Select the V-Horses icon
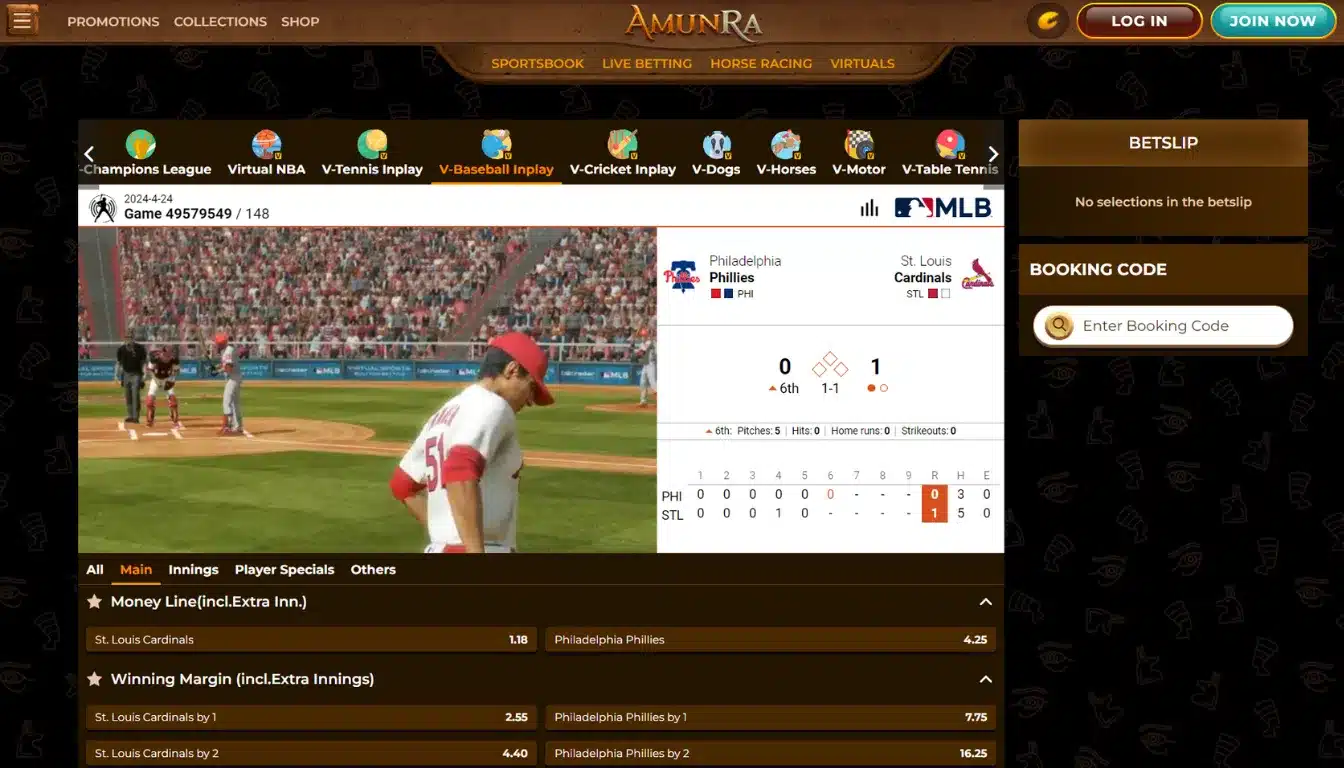The height and width of the screenshot is (768, 1344). pyautogui.click(x=786, y=145)
